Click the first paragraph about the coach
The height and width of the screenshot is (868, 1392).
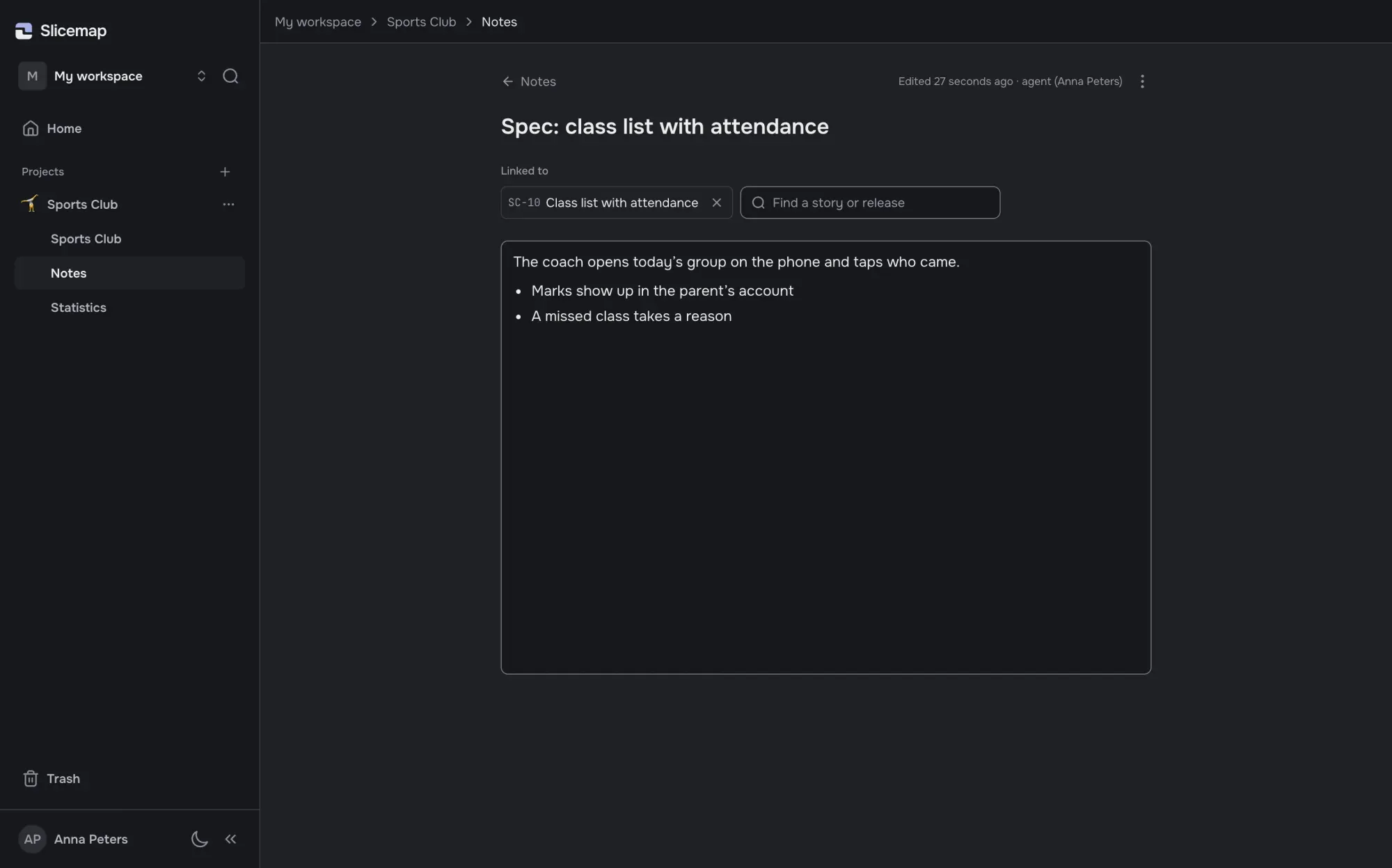coord(736,262)
